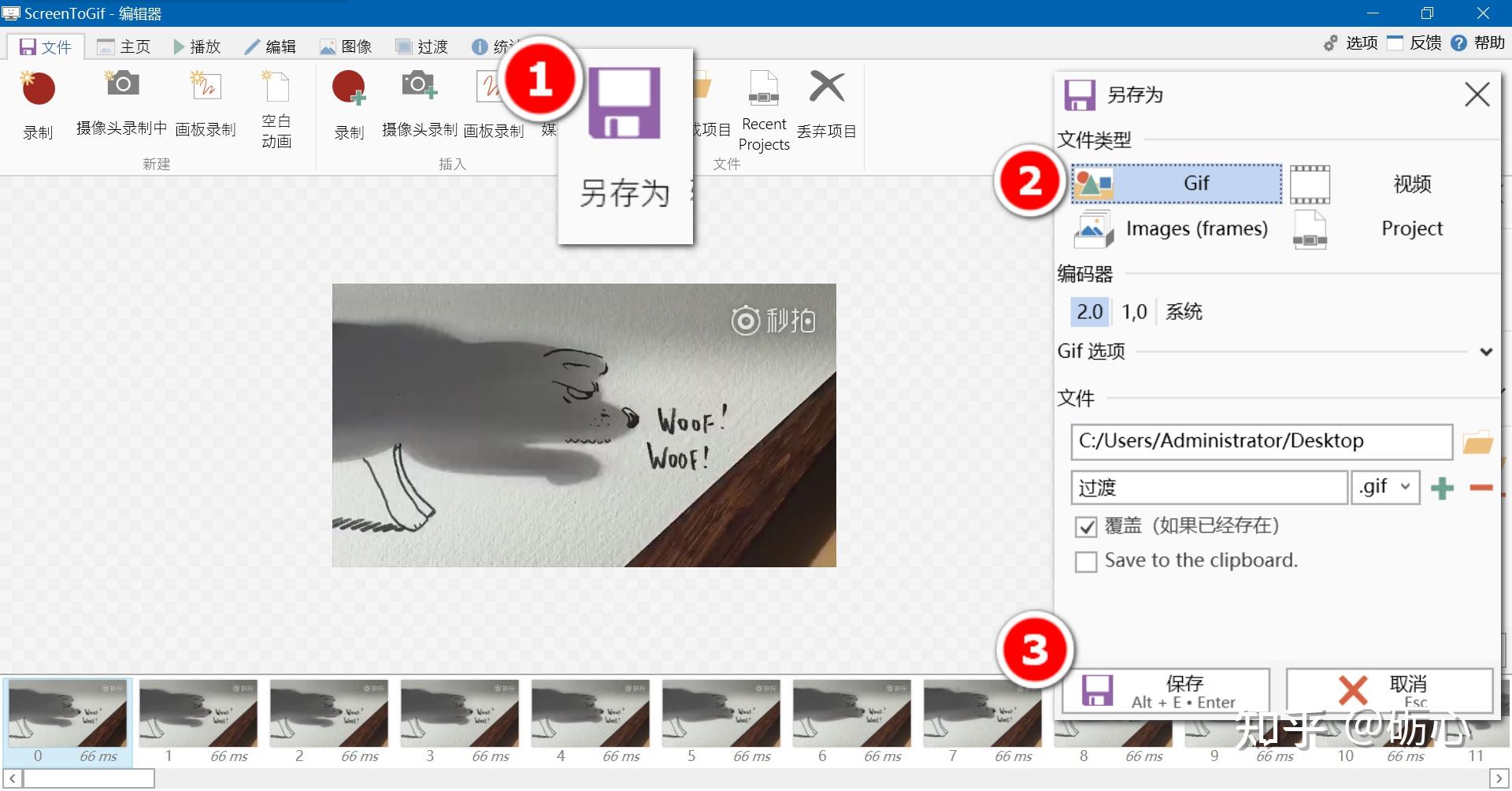Screen dimensions: 1512x791
Task: Browse for output folder with folder icon
Action: pos(1478,442)
